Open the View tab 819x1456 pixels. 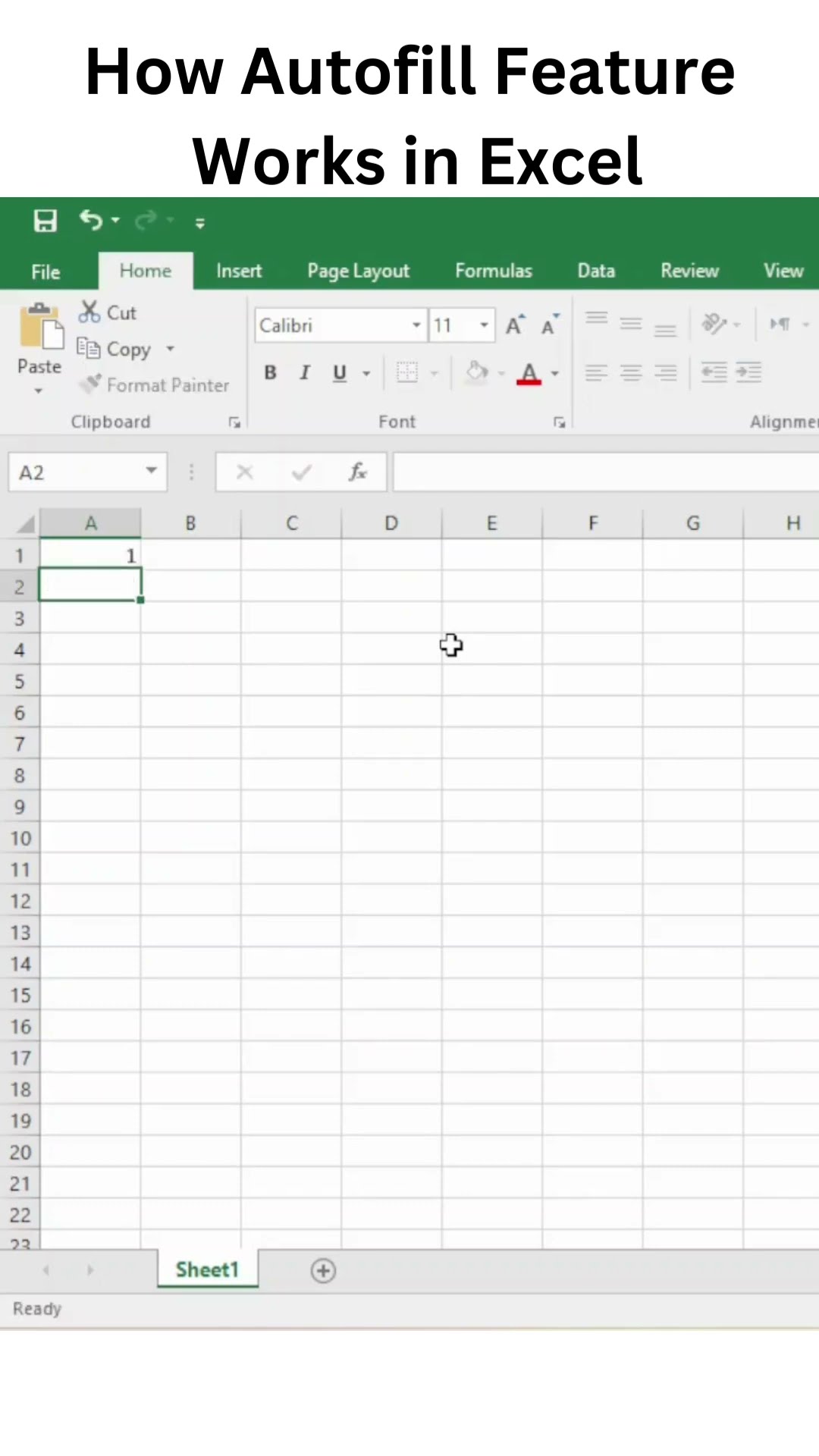pos(783,271)
